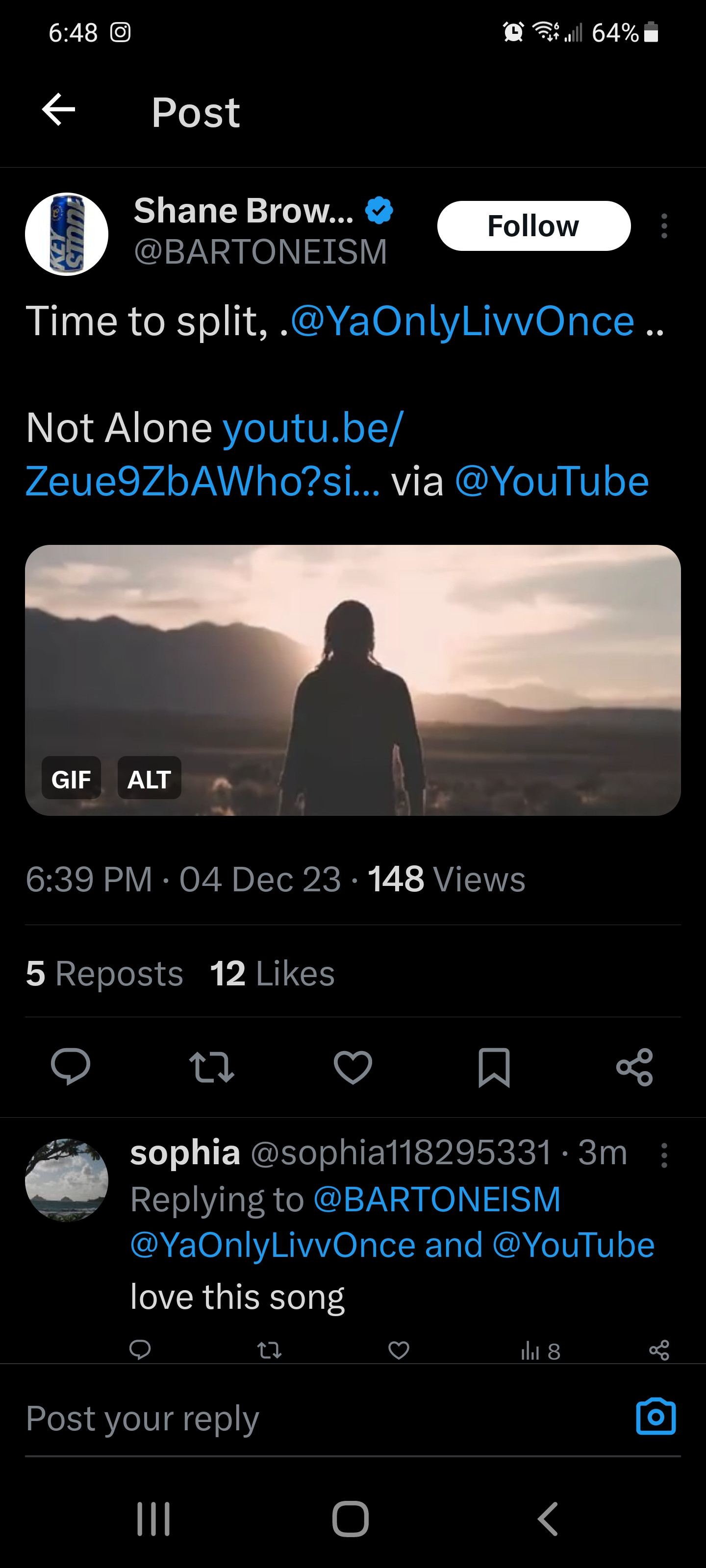Share the main post

(635, 1066)
